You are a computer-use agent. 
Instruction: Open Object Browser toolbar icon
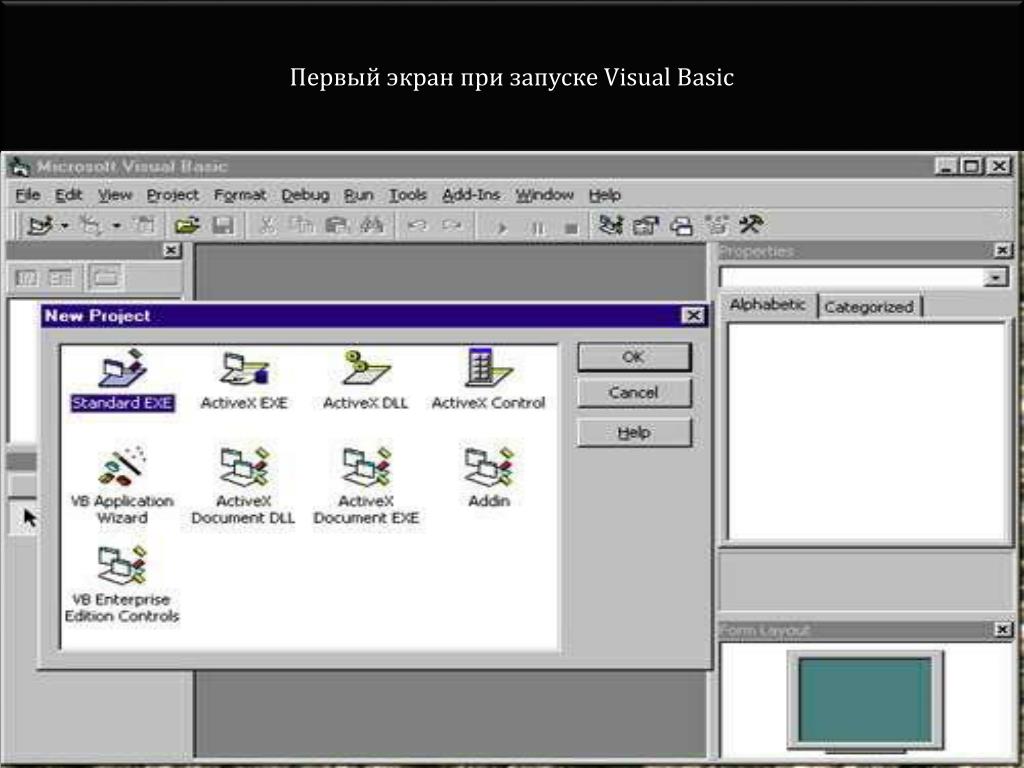(717, 226)
